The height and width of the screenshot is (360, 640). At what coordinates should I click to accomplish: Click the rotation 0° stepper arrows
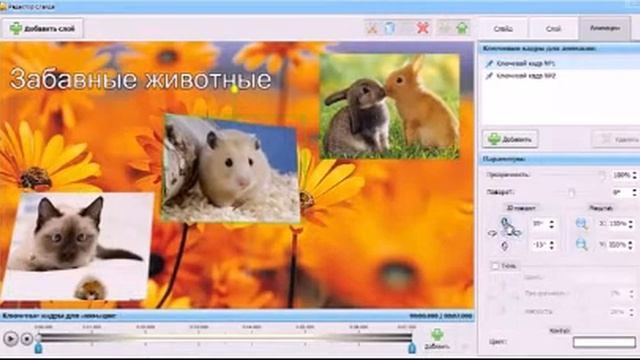[635, 192]
